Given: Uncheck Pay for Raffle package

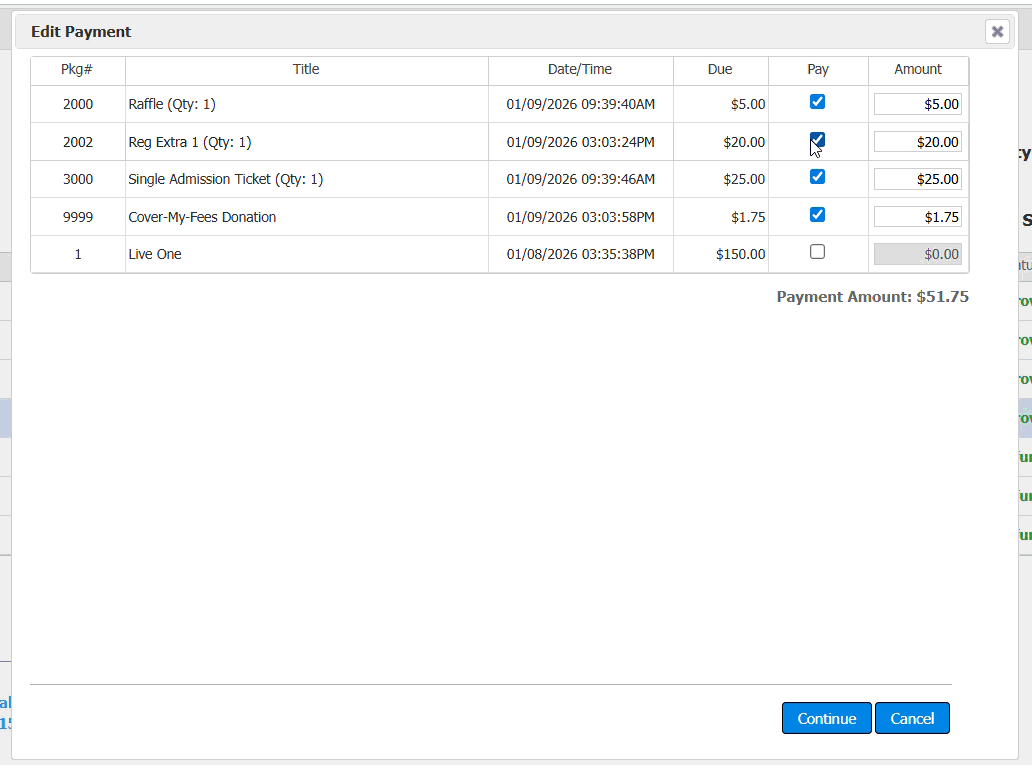Looking at the screenshot, I should [817, 102].
